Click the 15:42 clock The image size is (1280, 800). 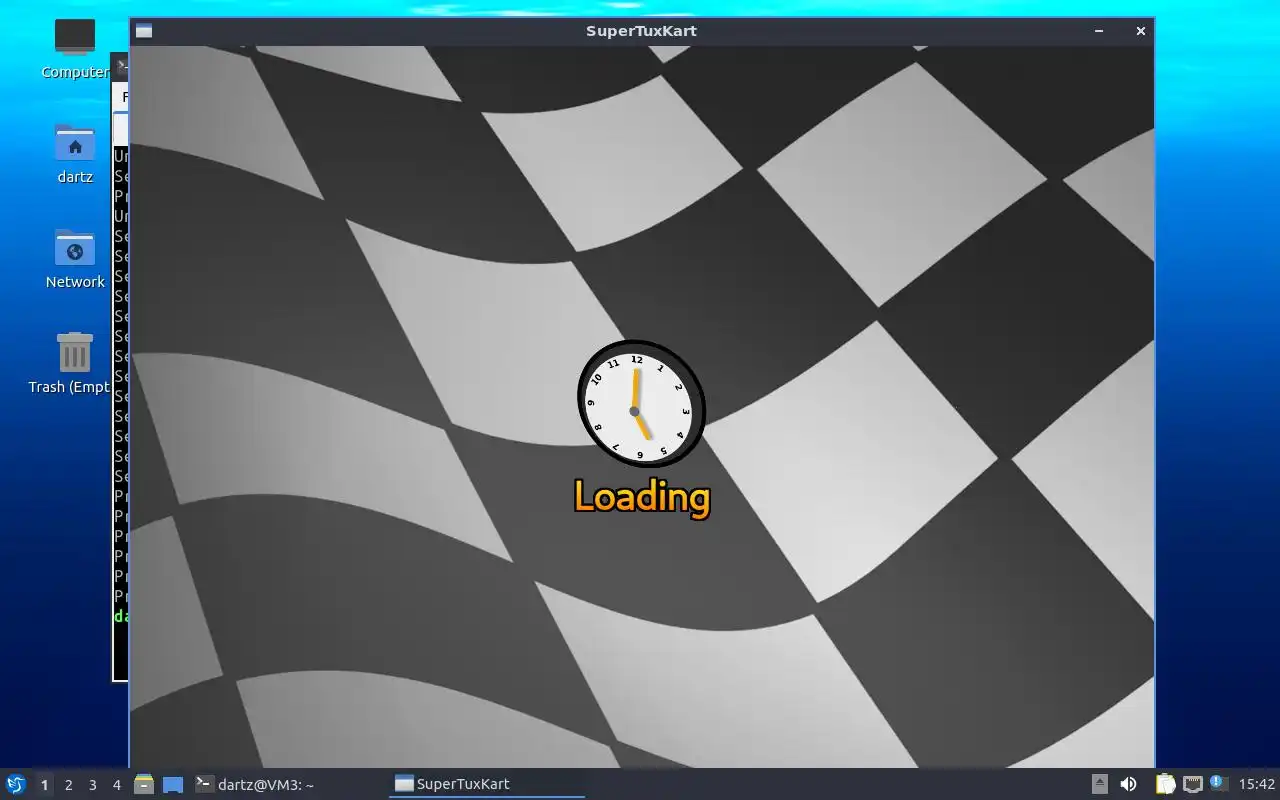[1257, 785]
